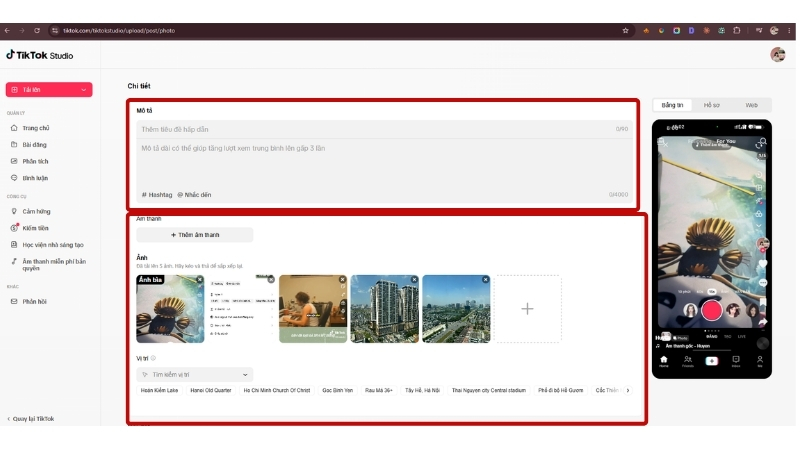The height and width of the screenshot is (450, 800).
Task: Remove the Ảnh bìa cover image
Action: (200, 280)
